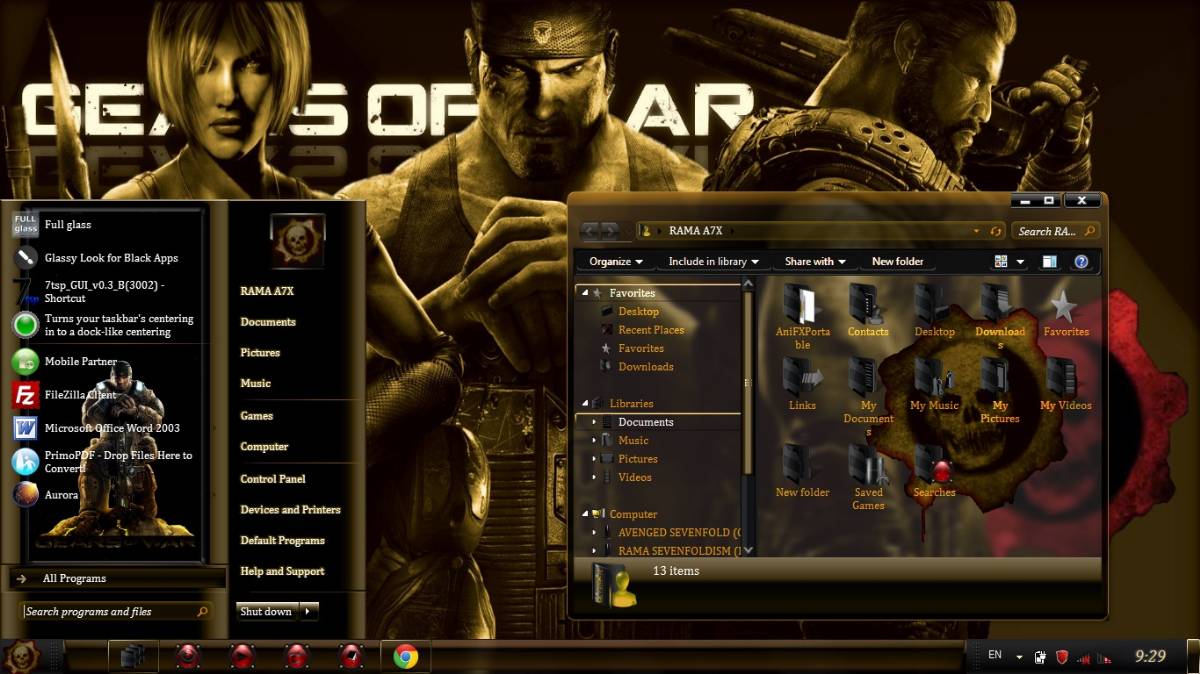Open All Programs in Start menu
Image resolution: width=1200 pixels, height=674 pixels.
[118, 578]
